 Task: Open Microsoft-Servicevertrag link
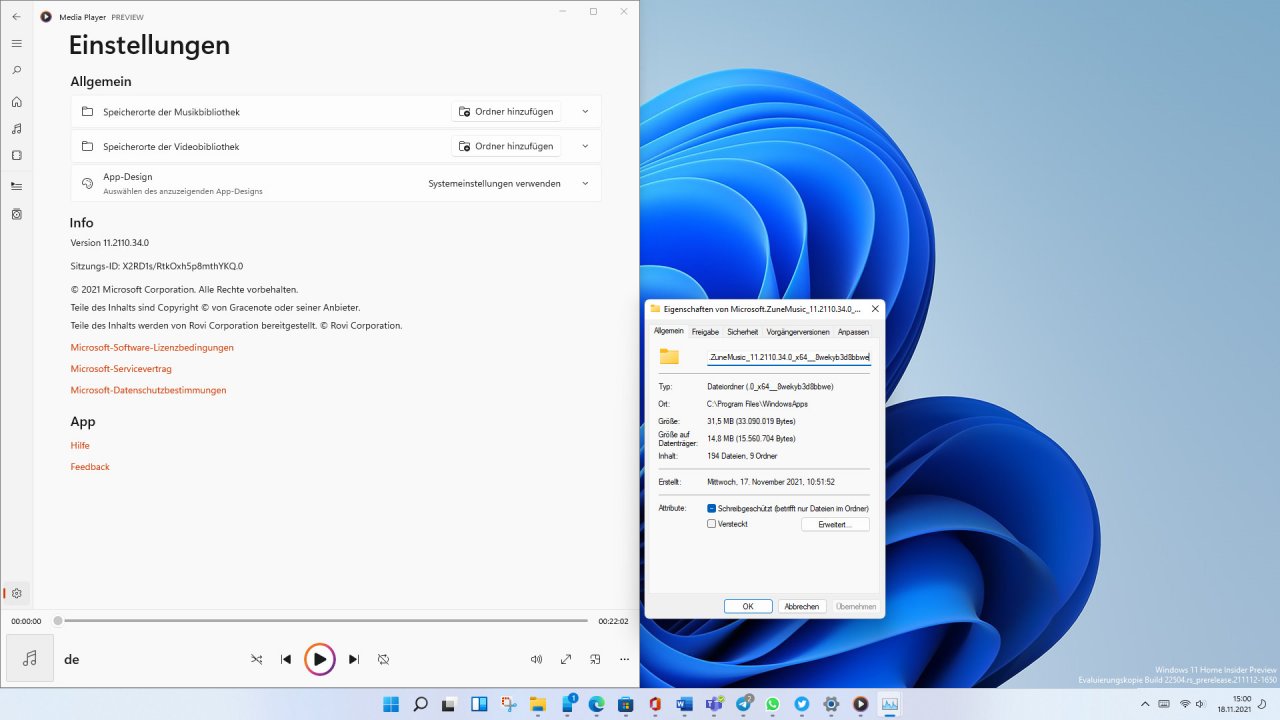tap(120, 369)
